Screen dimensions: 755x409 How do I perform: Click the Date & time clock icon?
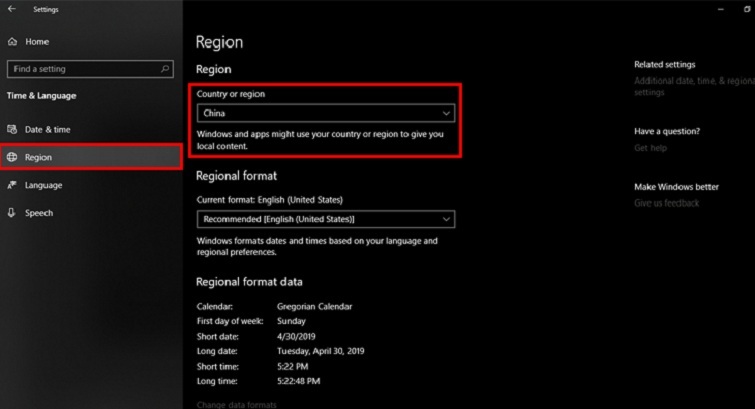(x=12, y=130)
